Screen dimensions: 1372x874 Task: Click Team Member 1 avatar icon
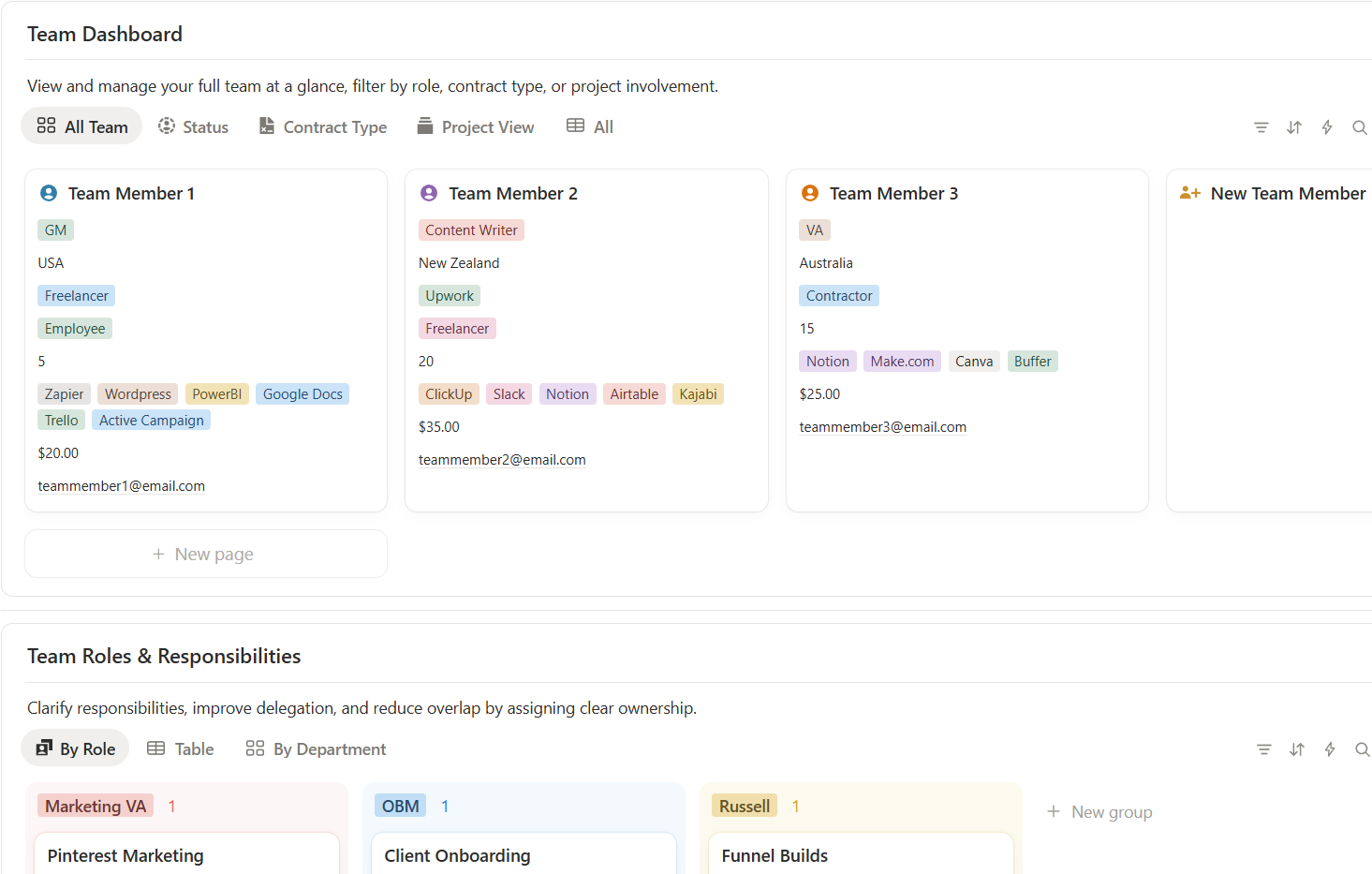coord(49,193)
